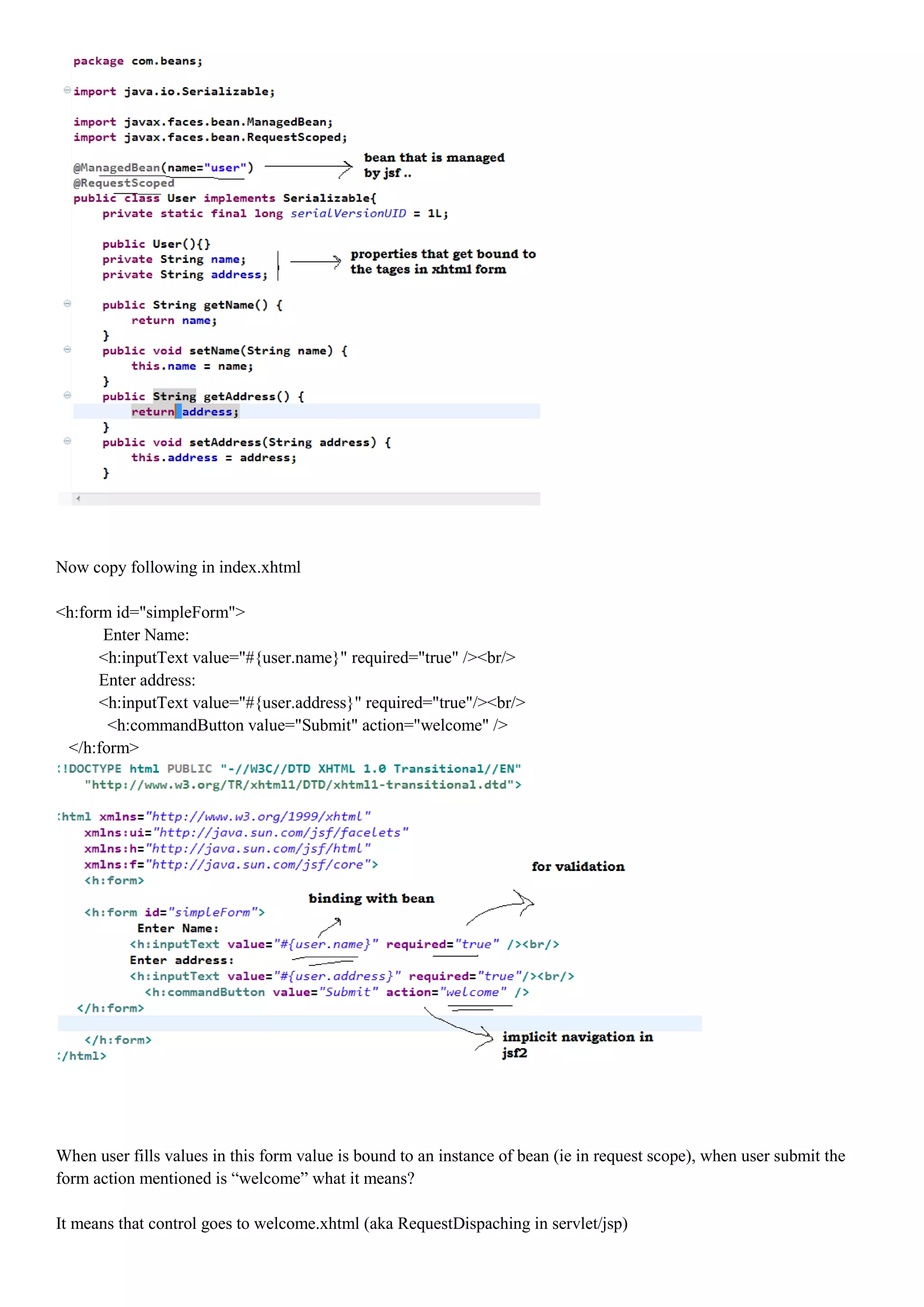Click the 'binding with bean' label
This screenshot has height=1307, width=924.
pyautogui.click(x=371, y=898)
